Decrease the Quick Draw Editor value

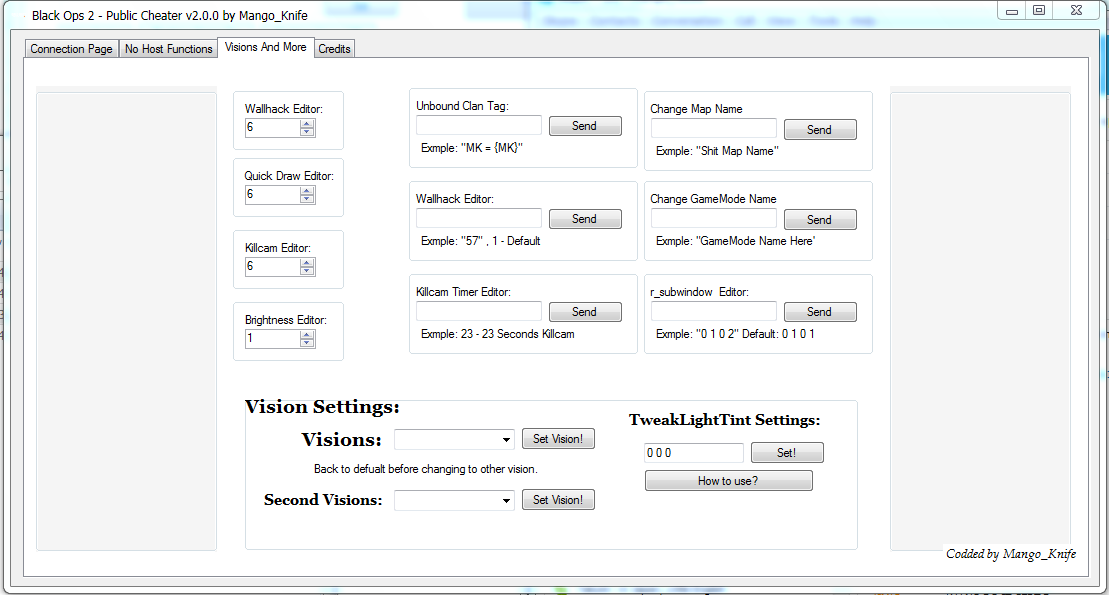pyautogui.click(x=306, y=199)
